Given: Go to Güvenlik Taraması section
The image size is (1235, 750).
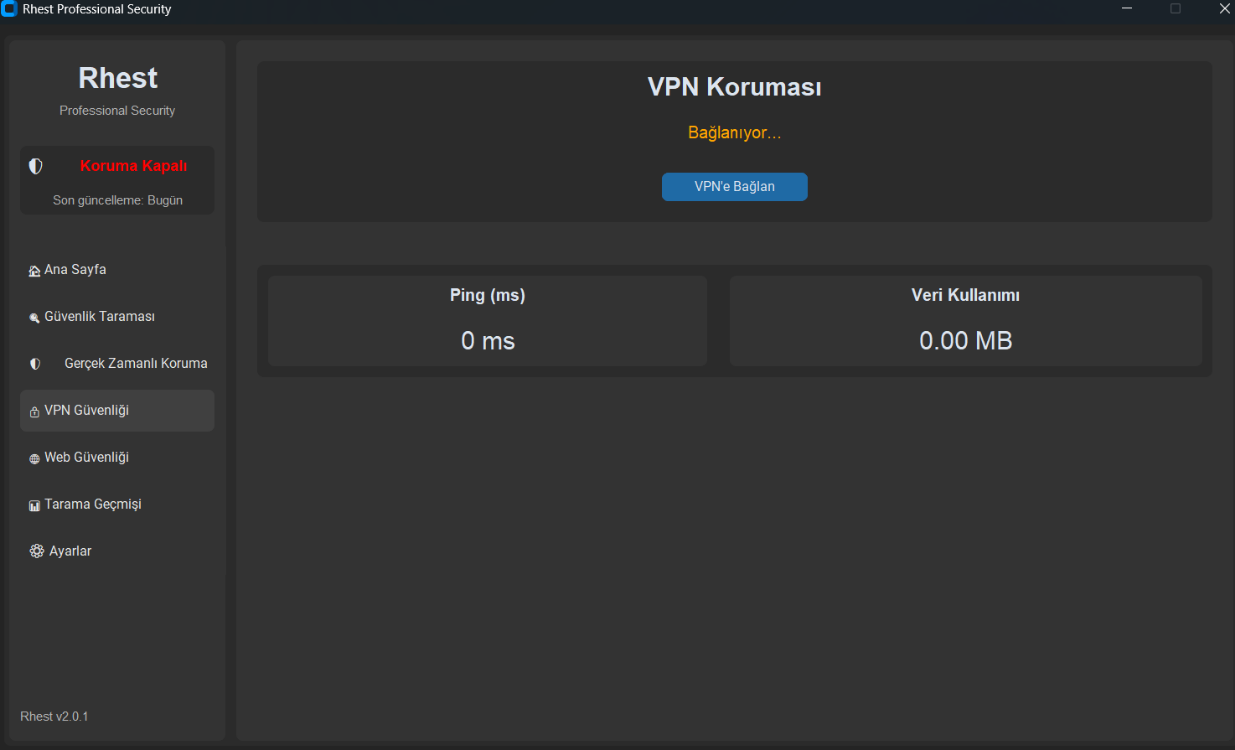Looking at the screenshot, I should 117,317.
